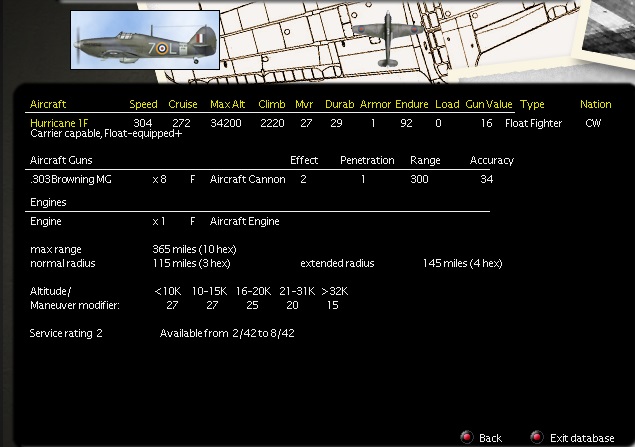Click the red Back button icon
The width and height of the screenshot is (635, 447).
467,437
